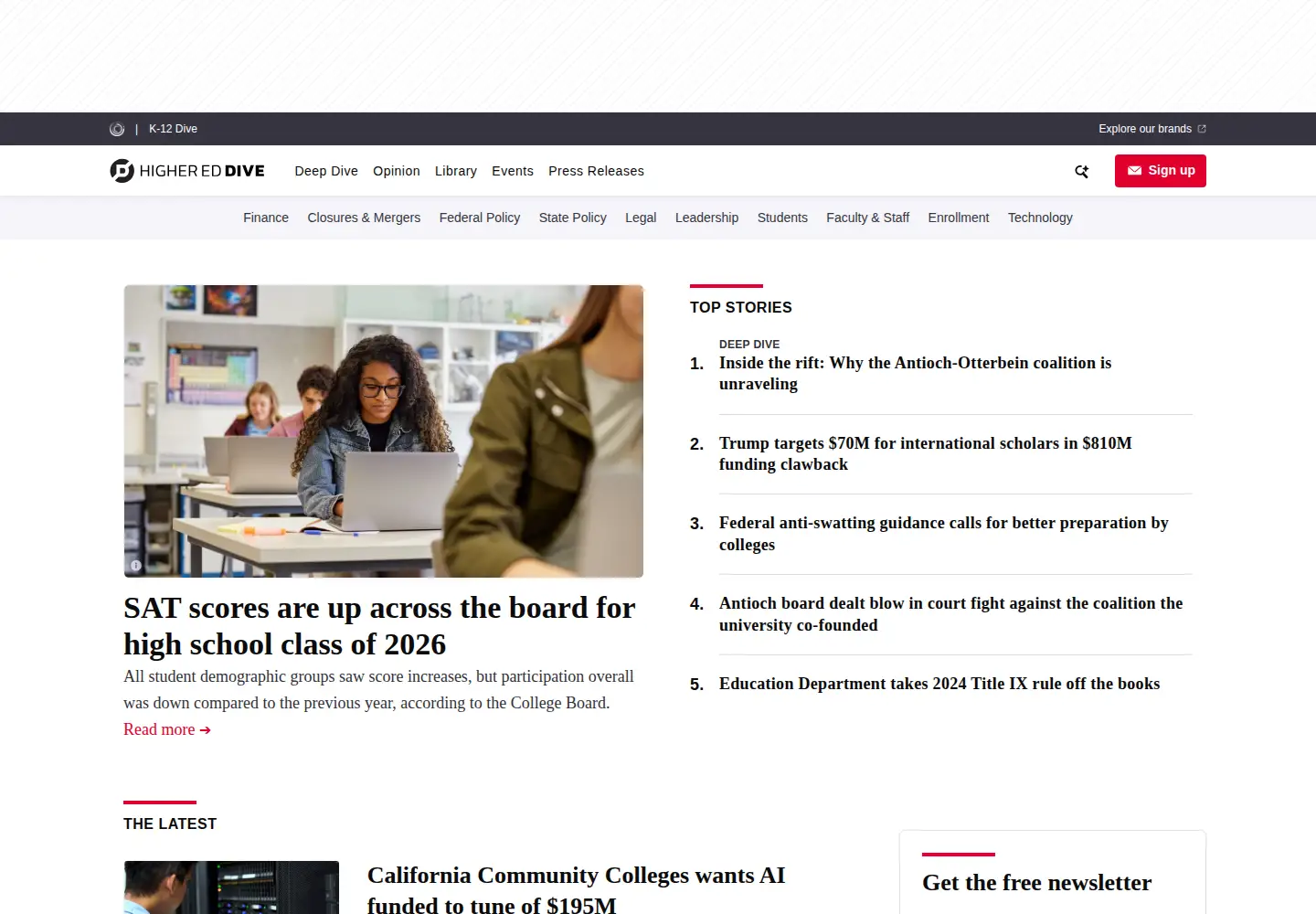Select the Finance topic

(266, 218)
